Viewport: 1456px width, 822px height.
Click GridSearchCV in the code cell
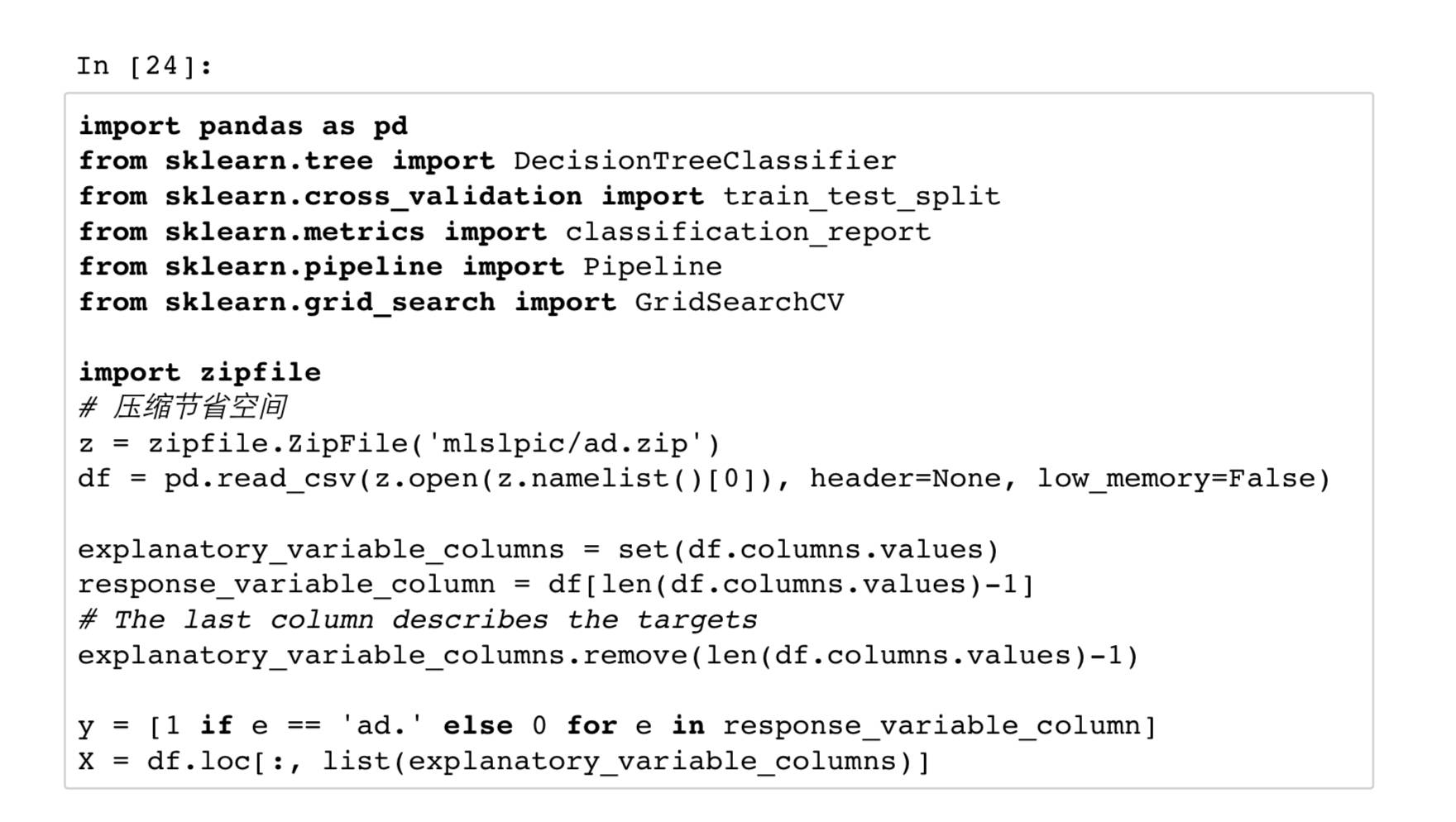pyautogui.click(x=739, y=302)
